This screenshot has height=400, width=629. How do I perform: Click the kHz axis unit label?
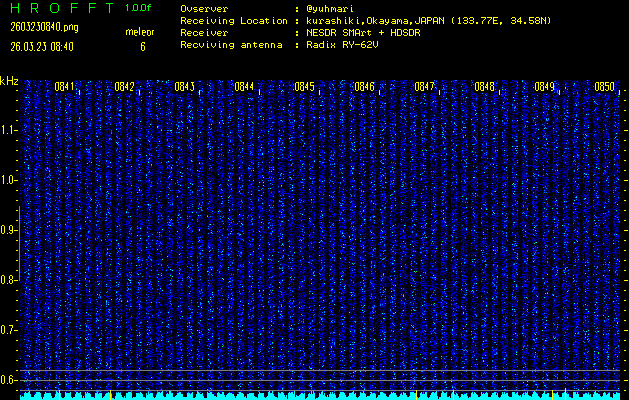click(9, 81)
